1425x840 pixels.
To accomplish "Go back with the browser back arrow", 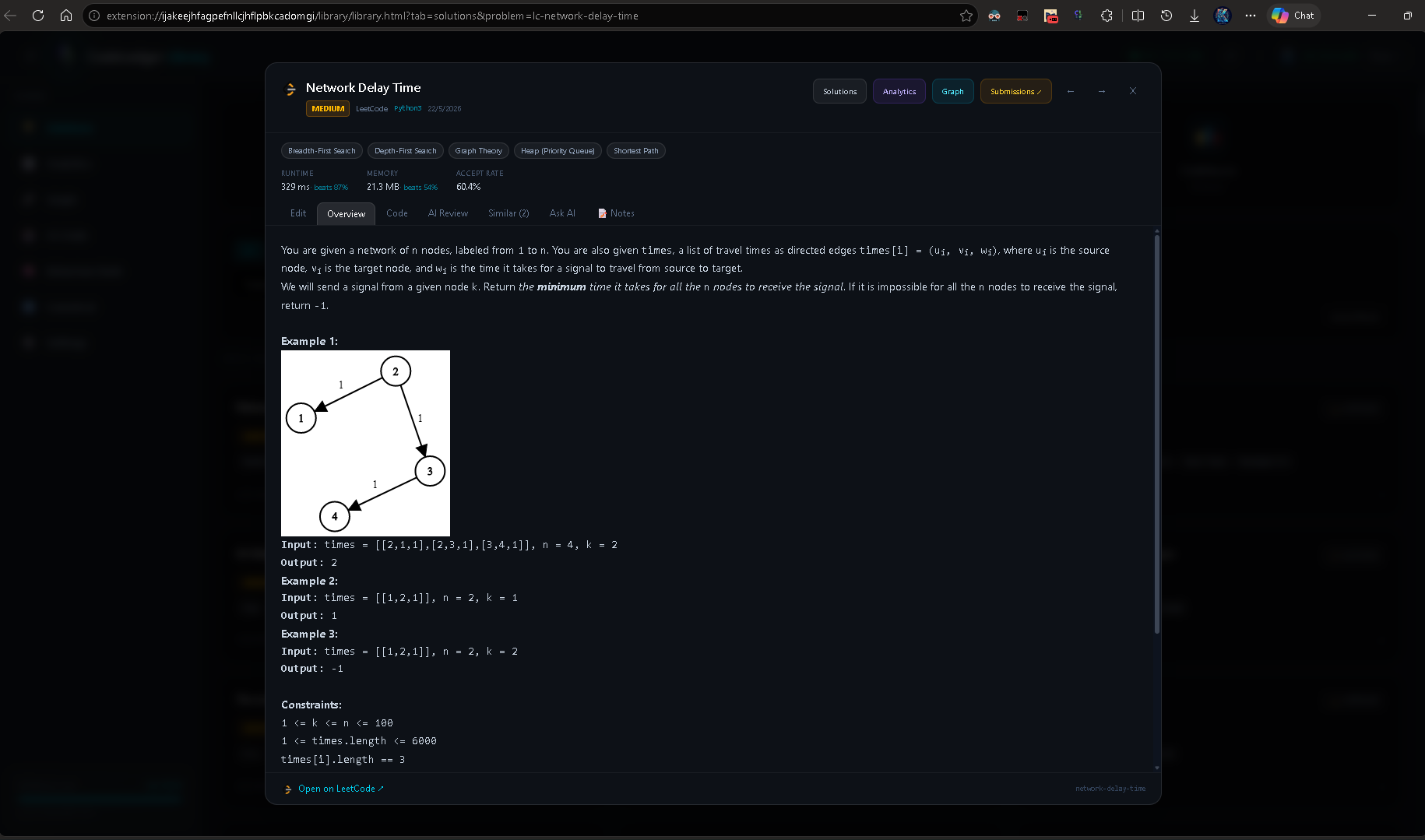I will 10,16.
